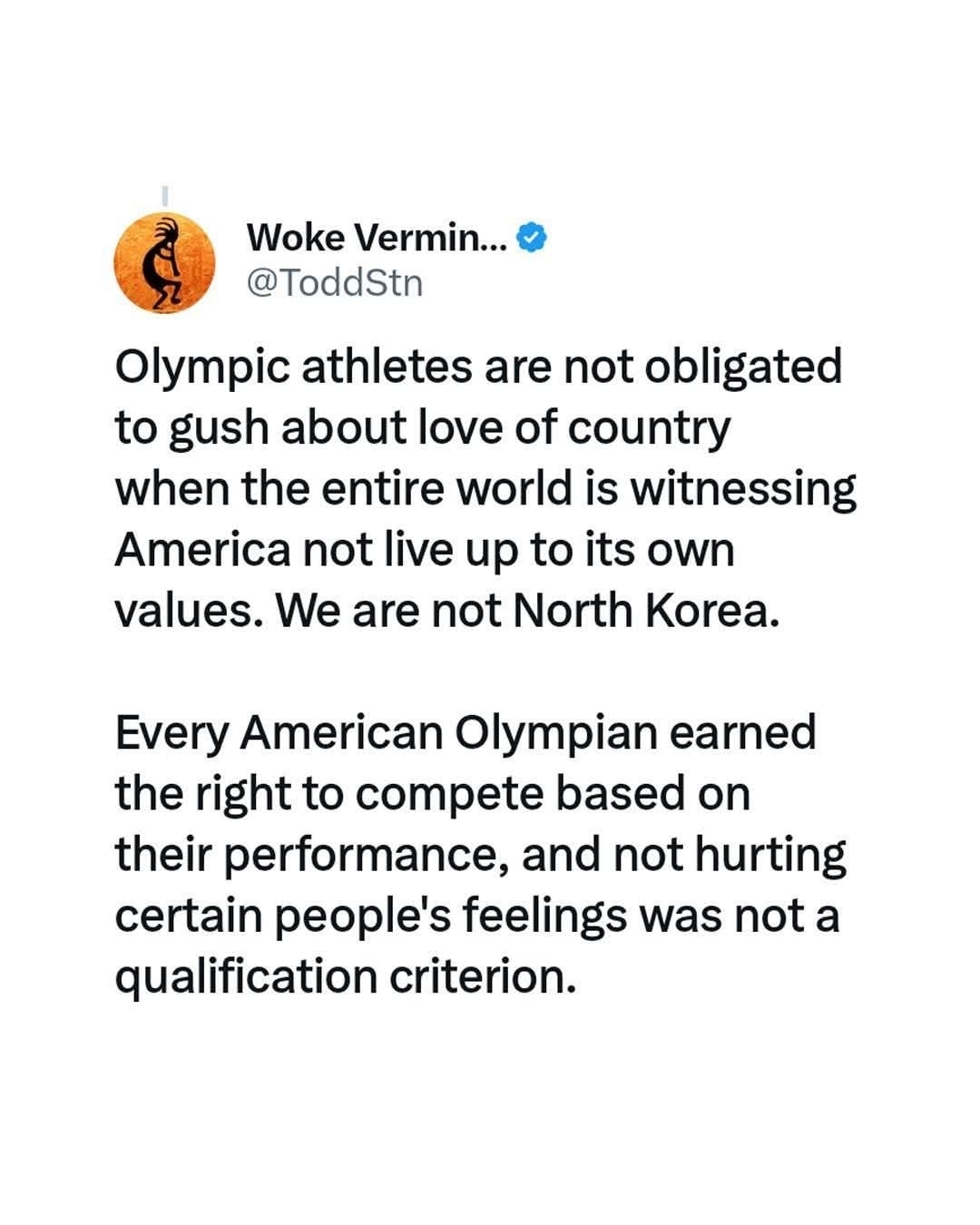Image resolution: width=980 pixels, height=1225 pixels.
Task: Click the phrase "qualification criterion"
Action: (345, 977)
